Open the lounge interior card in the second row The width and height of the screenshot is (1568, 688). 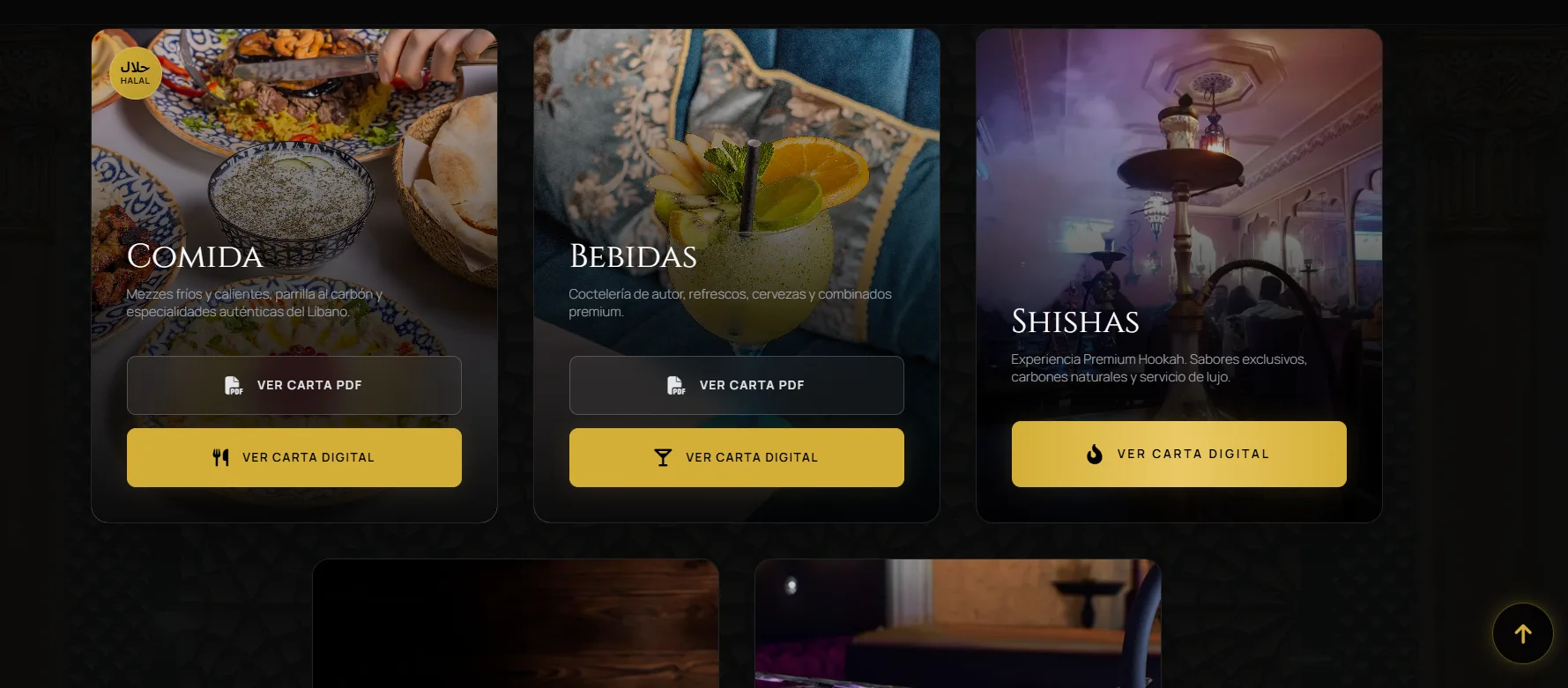click(x=958, y=624)
